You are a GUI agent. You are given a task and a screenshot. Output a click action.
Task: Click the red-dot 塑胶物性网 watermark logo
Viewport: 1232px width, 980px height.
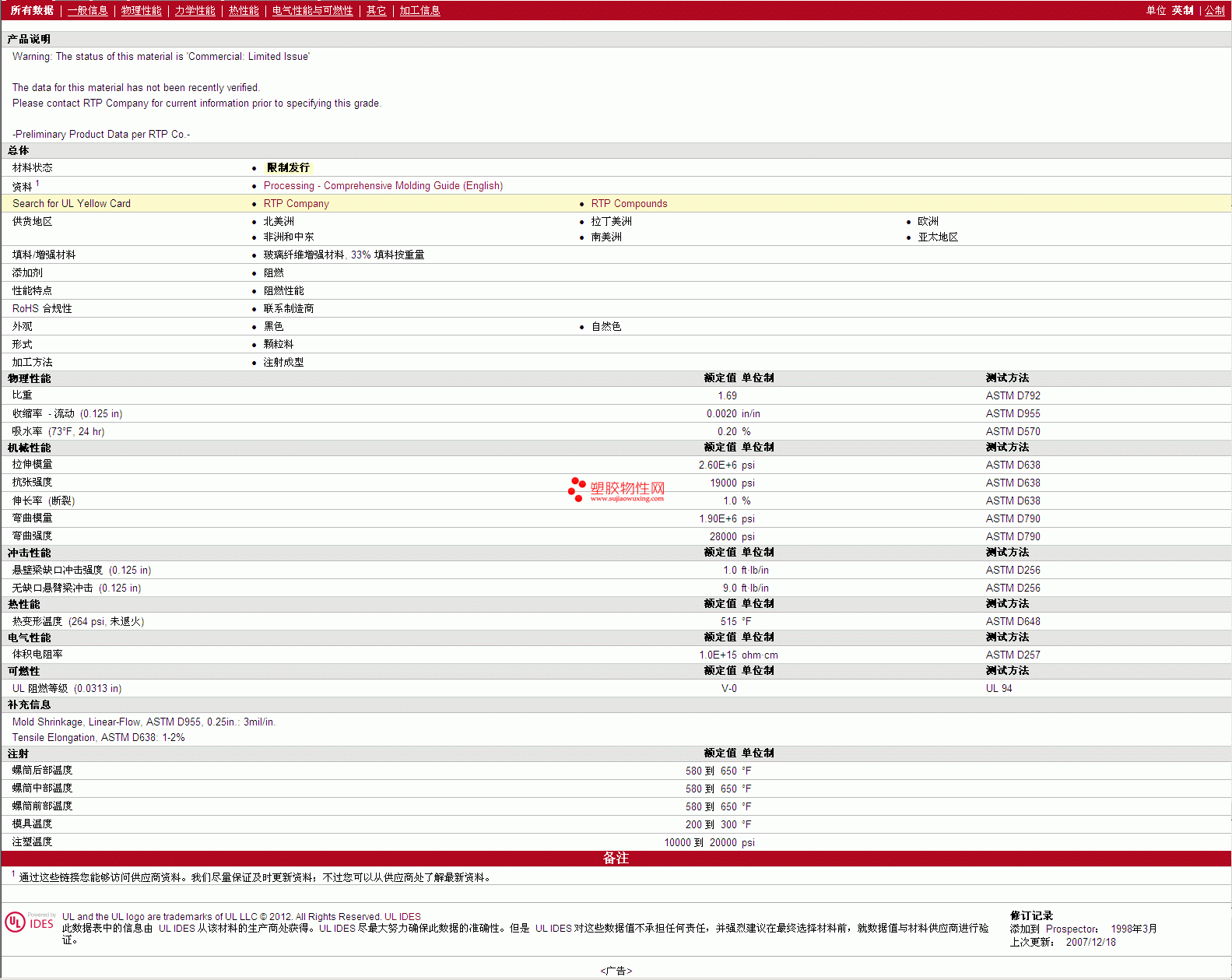(616, 490)
